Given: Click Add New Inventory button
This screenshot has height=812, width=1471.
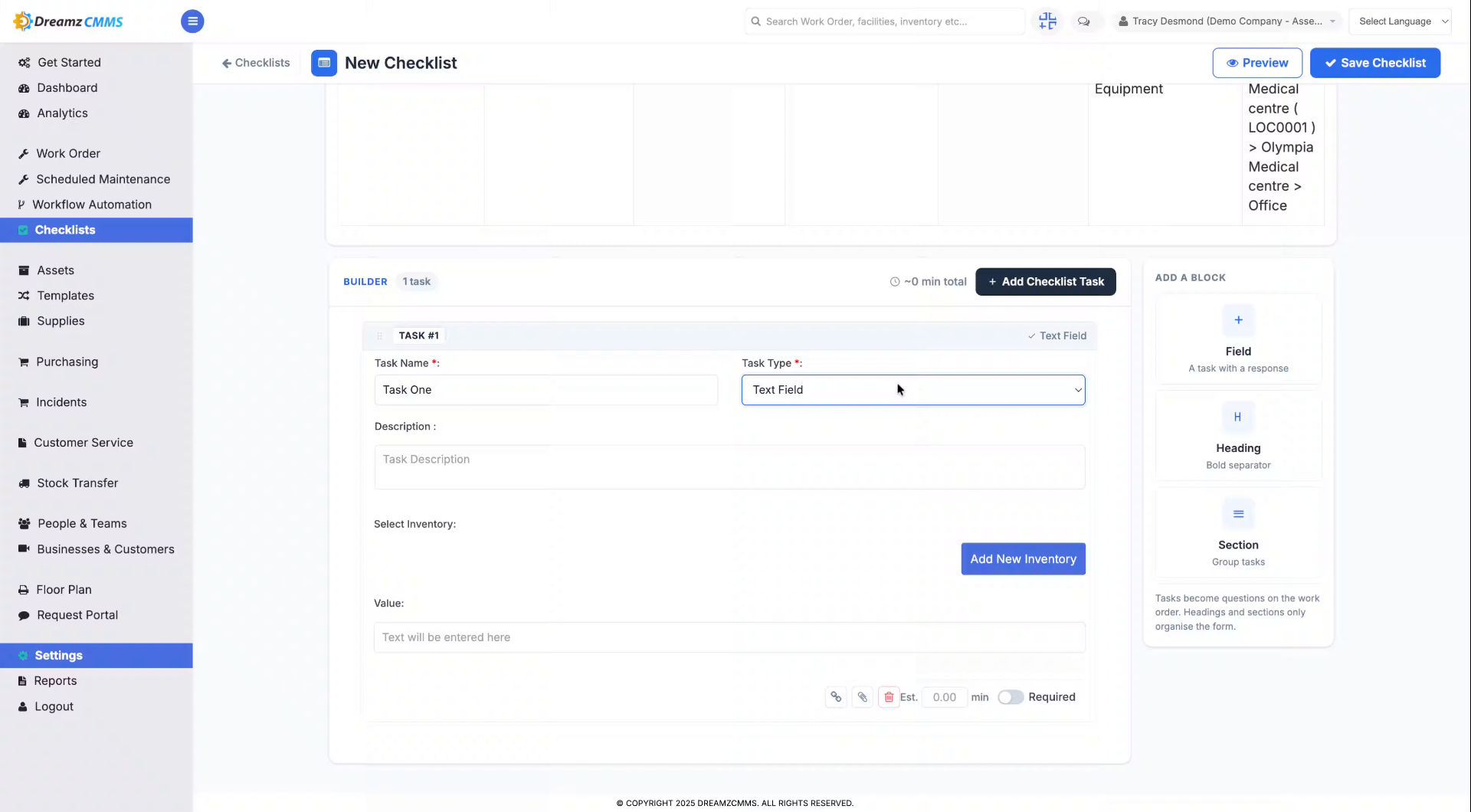Looking at the screenshot, I should pos(1023,559).
